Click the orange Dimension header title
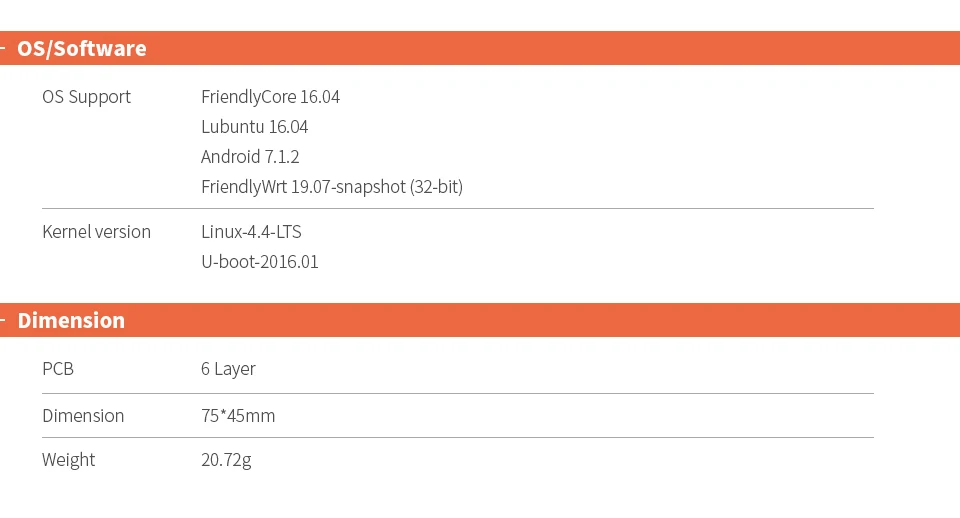 [x=71, y=321]
